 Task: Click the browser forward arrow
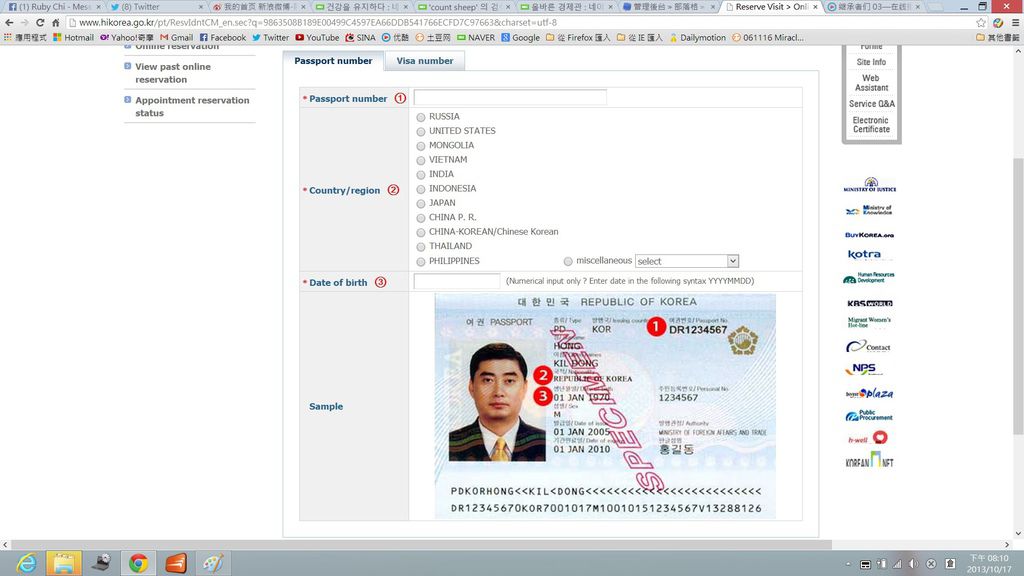click(x=24, y=22)
